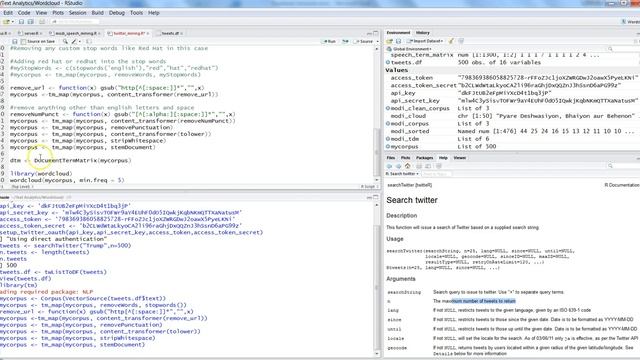This screenshot has width=640, height=360.
Task: Switch to the server.R editor tab
Action: pos(30,33)
